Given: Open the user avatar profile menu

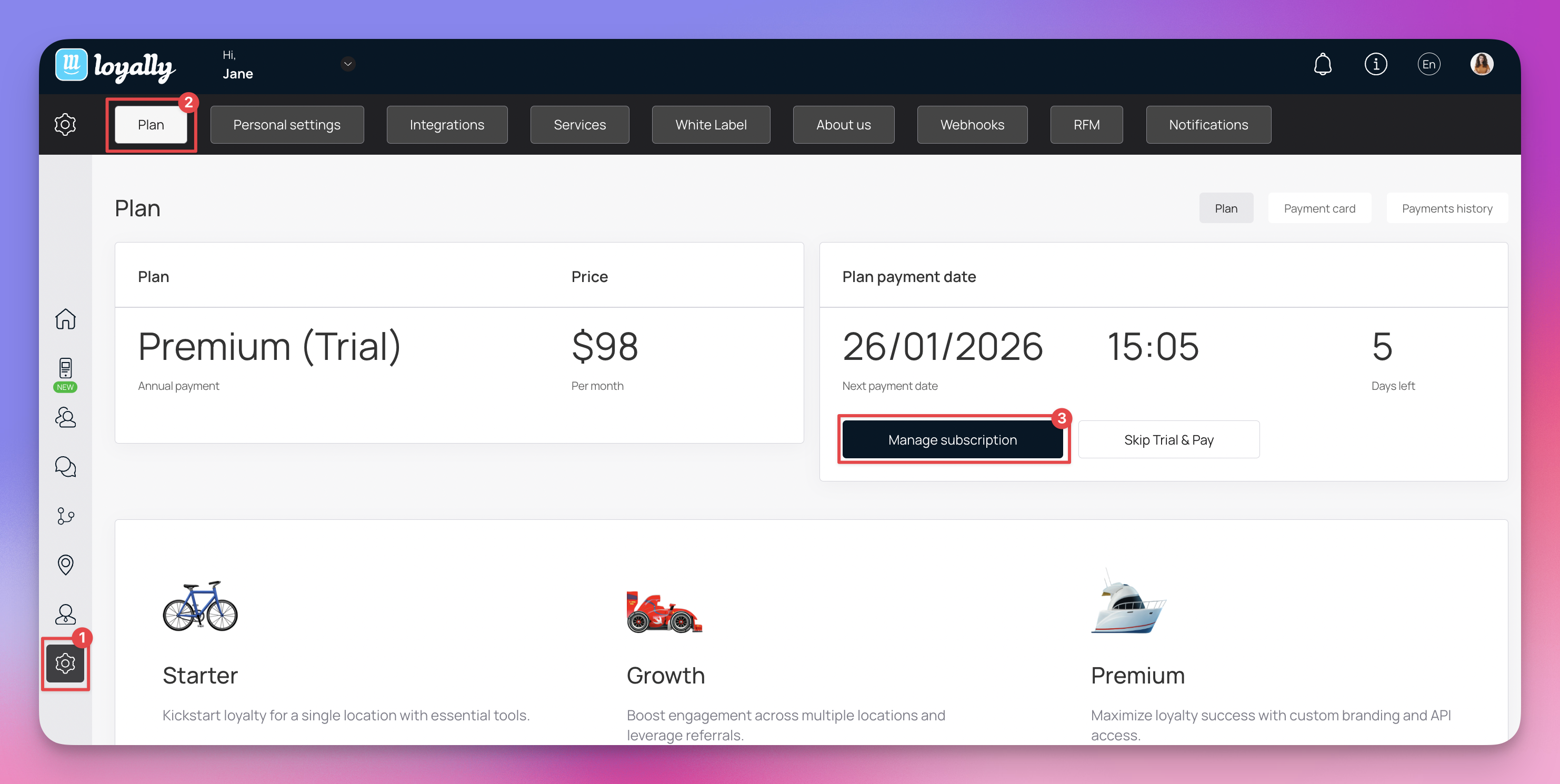Looking at the screenshot, I should pos(1481,64).
